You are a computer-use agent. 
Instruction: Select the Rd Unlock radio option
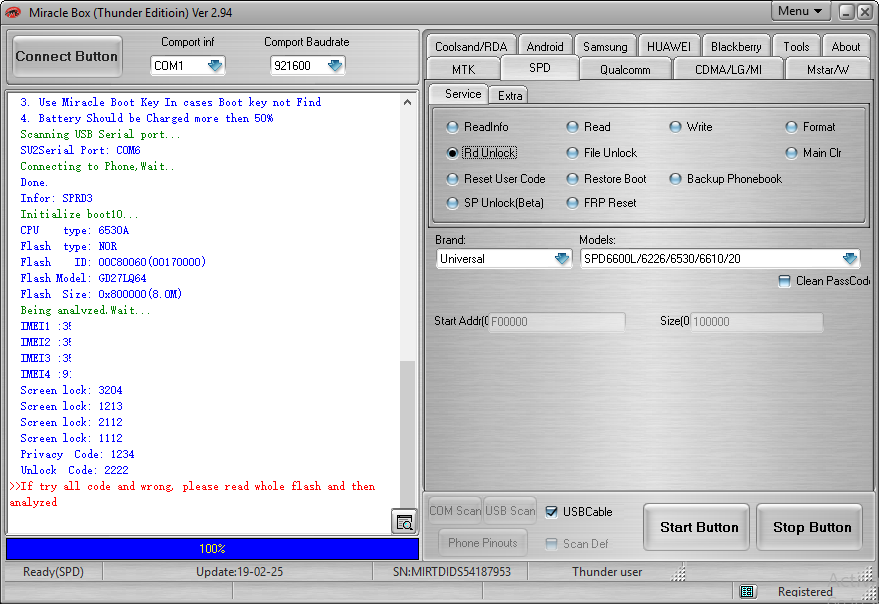(482, 153)
